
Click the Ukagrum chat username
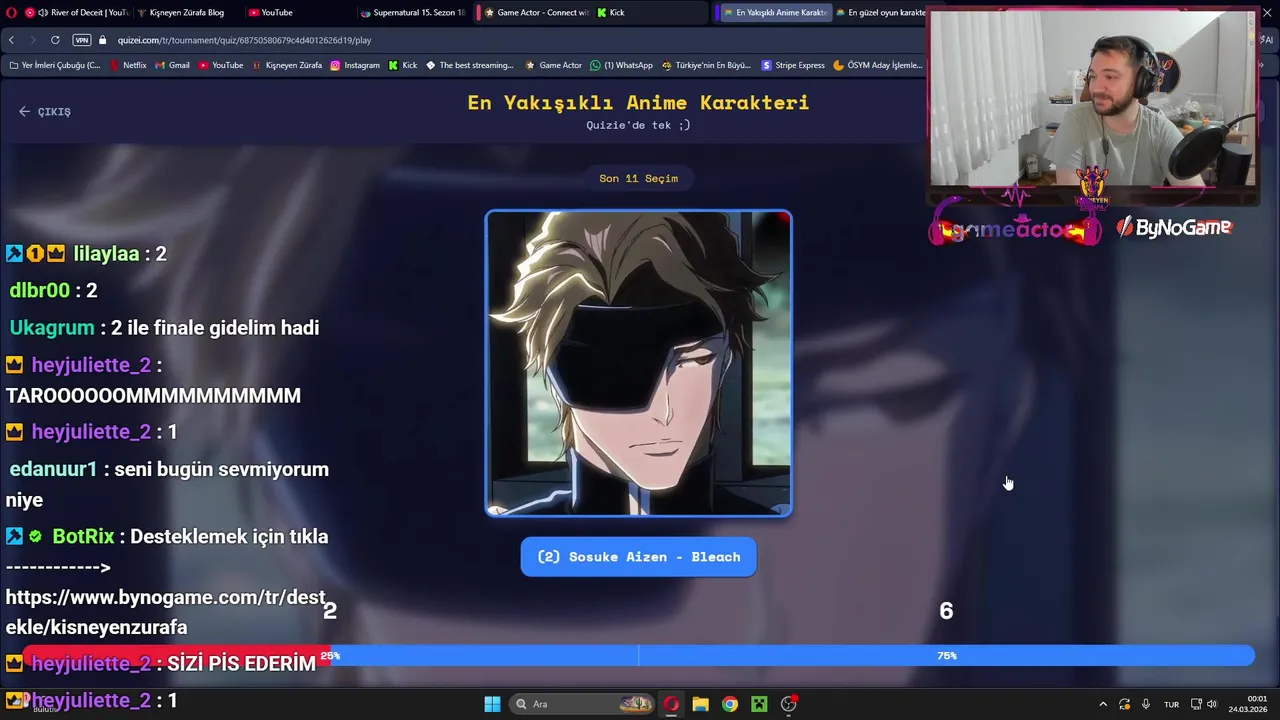52,328
